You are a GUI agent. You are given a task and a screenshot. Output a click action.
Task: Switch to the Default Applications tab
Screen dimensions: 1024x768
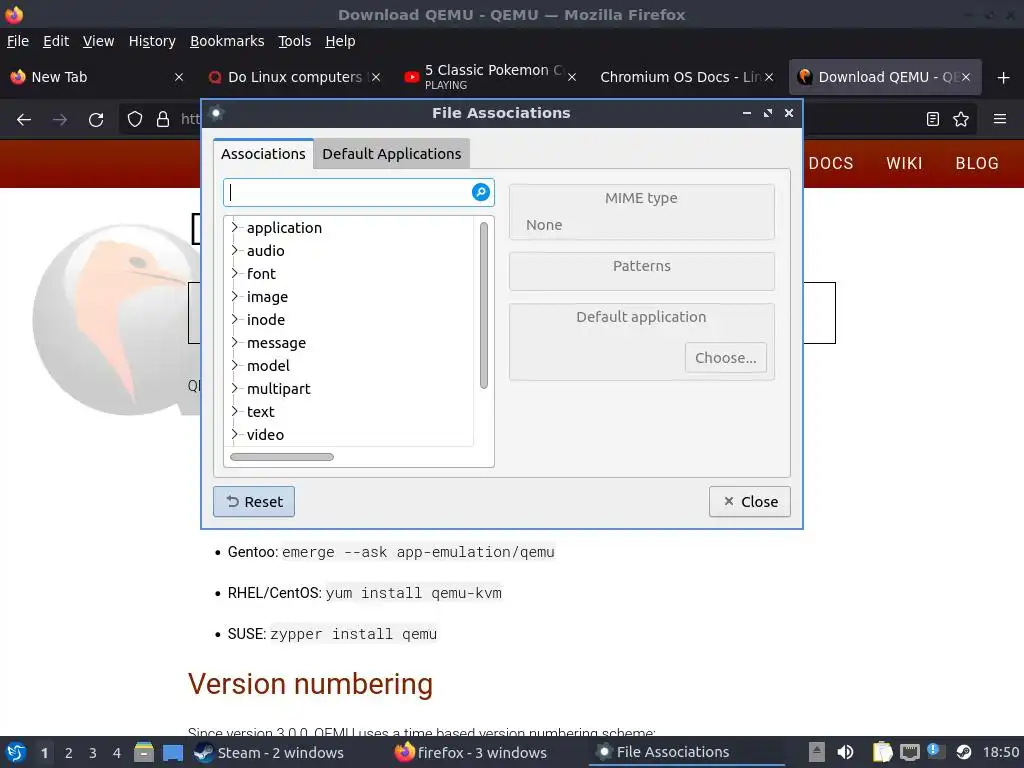(x=391, y=154)
